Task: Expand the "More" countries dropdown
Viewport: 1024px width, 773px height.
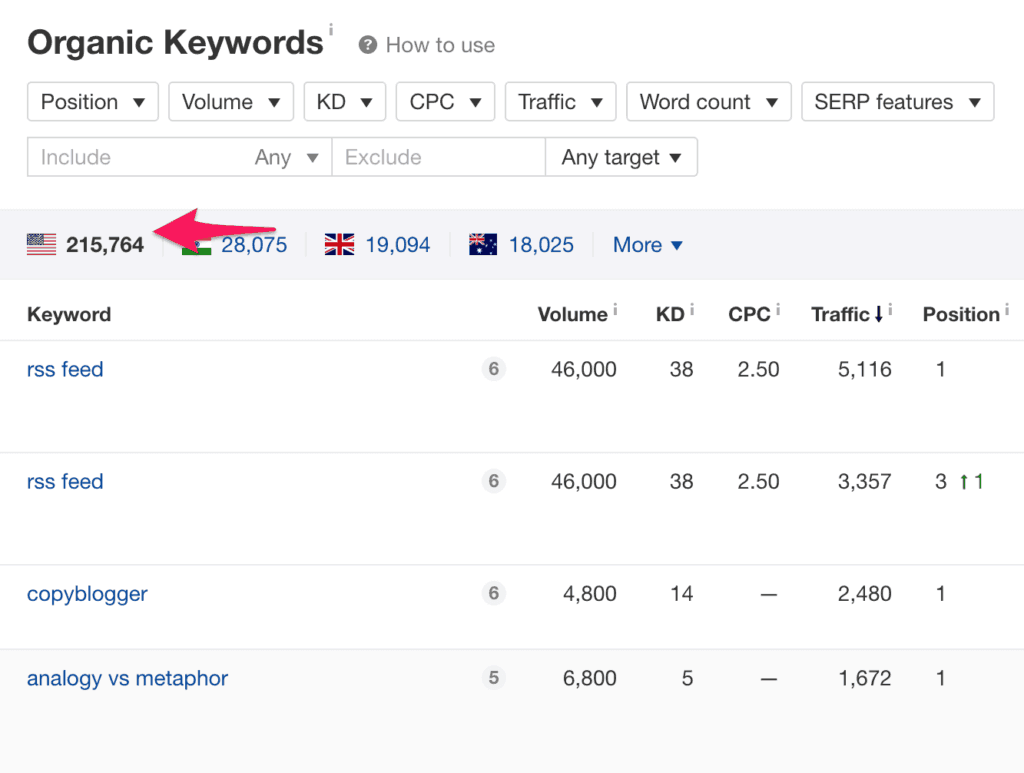Action: (648, 244)
